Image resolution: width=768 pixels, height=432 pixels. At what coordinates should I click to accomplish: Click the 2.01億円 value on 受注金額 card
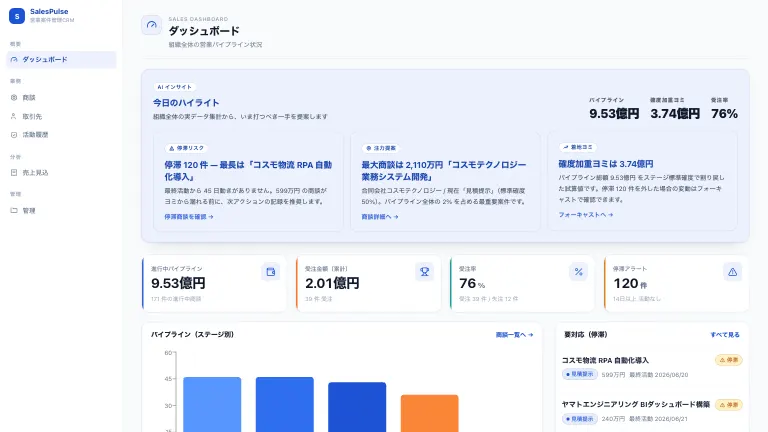(332, 283)
